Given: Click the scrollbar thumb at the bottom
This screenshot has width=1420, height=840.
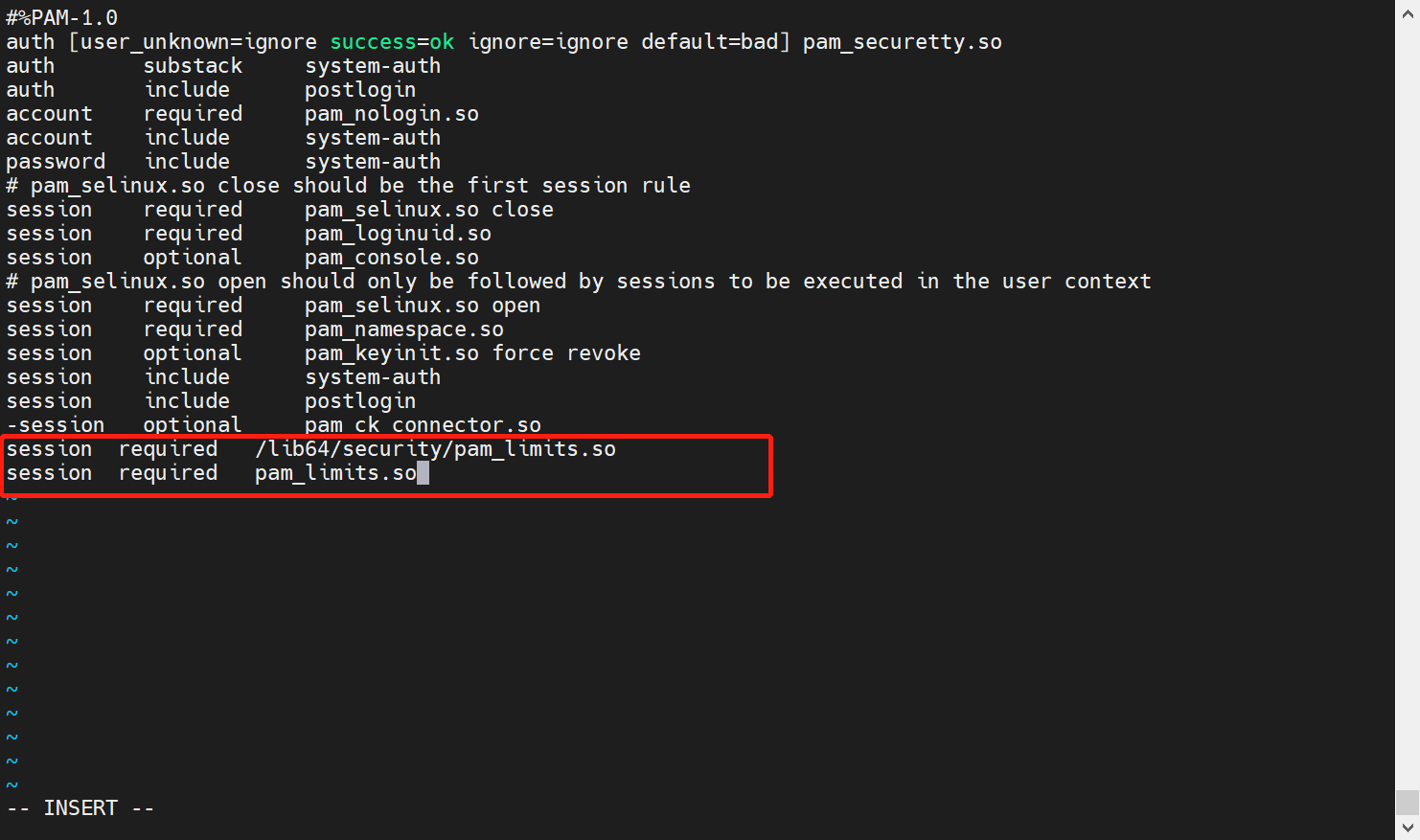Looking at the screenshot, I should (x=1408, y=801).
